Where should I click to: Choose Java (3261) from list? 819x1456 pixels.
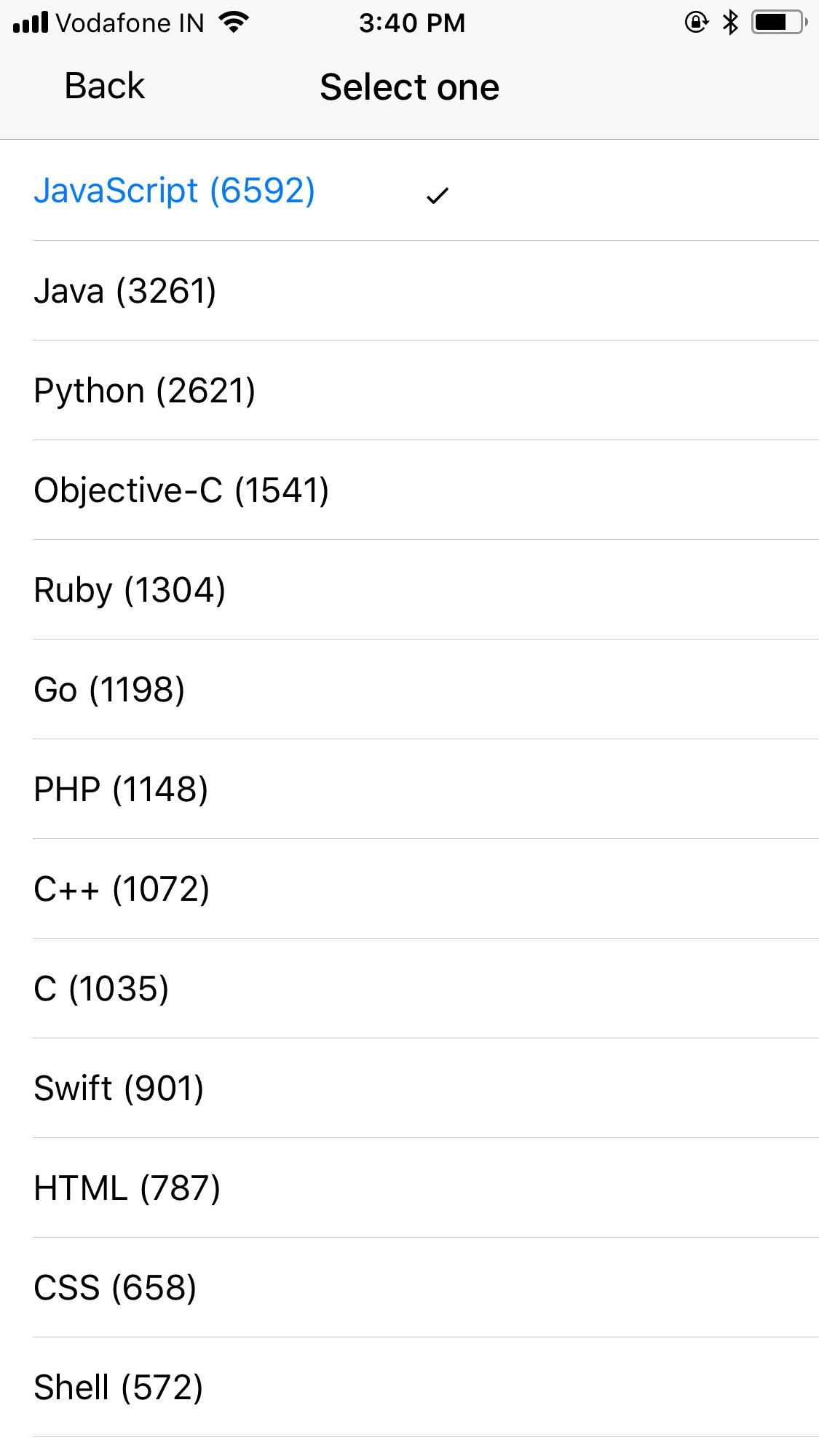pyautogui.click(x=125, y=291)
